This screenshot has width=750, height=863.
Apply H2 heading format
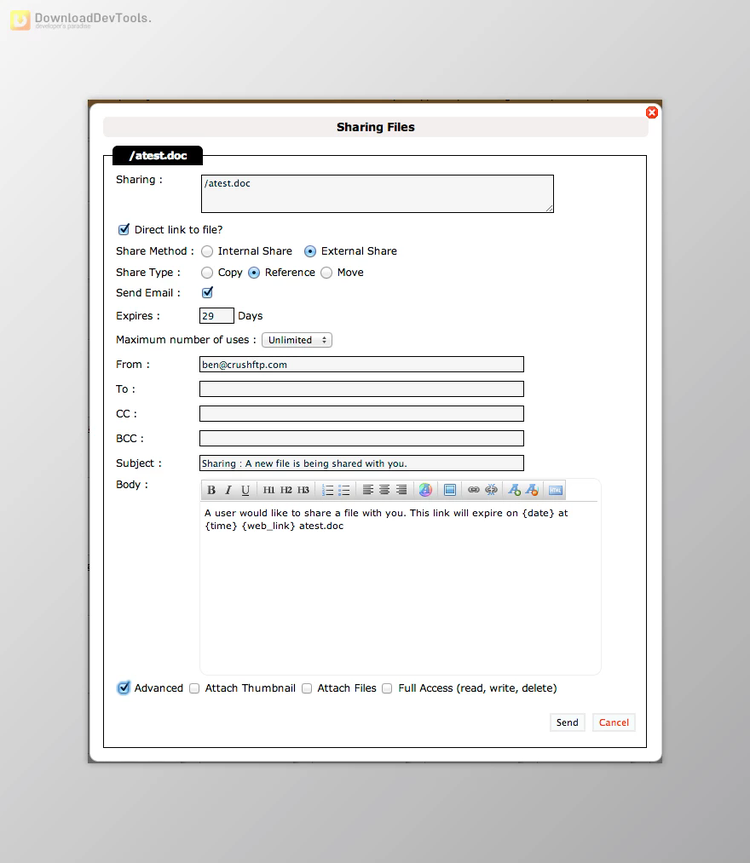tap(286, 490)
